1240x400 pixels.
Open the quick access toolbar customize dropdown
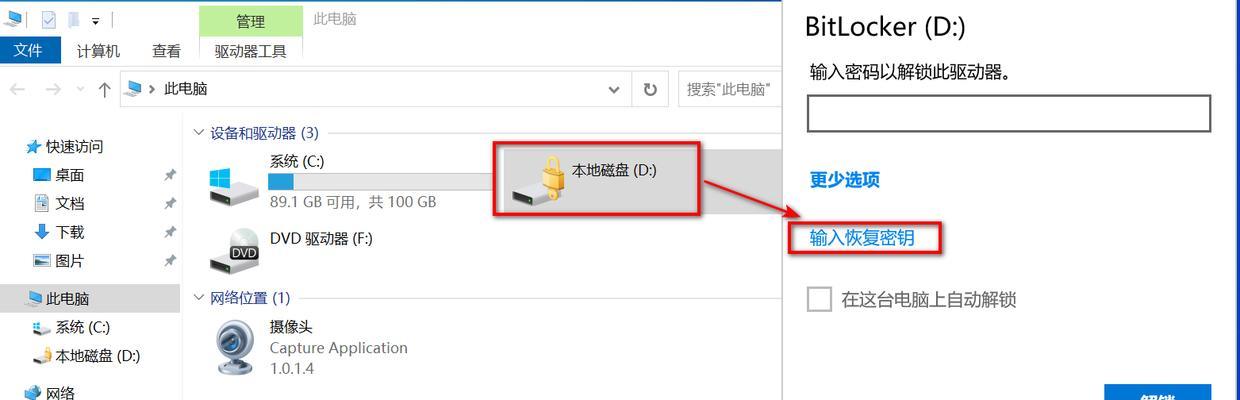click(x=96, y=20)
